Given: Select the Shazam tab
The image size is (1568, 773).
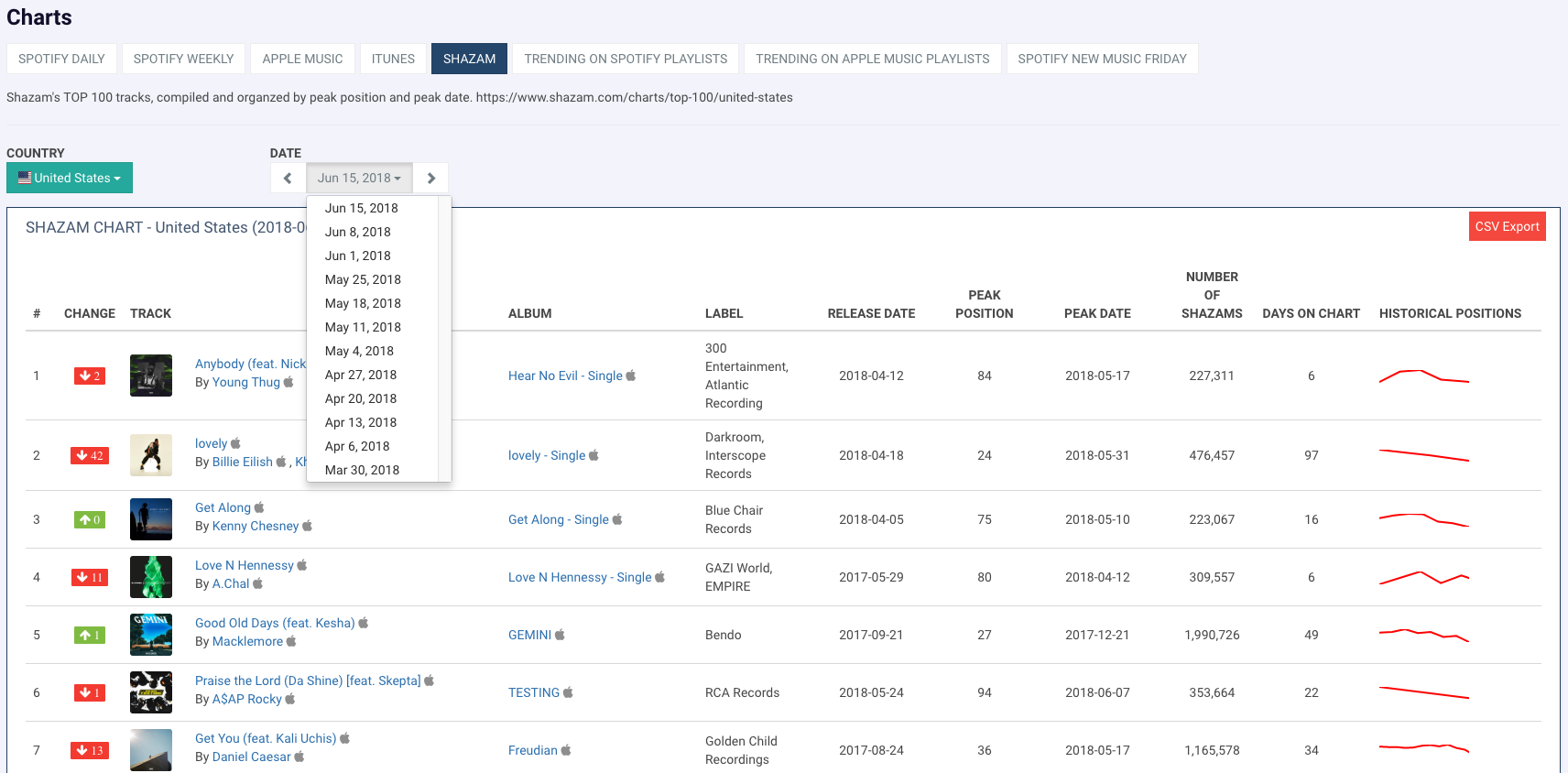Looking at the screenshot, I should [469, 59].
